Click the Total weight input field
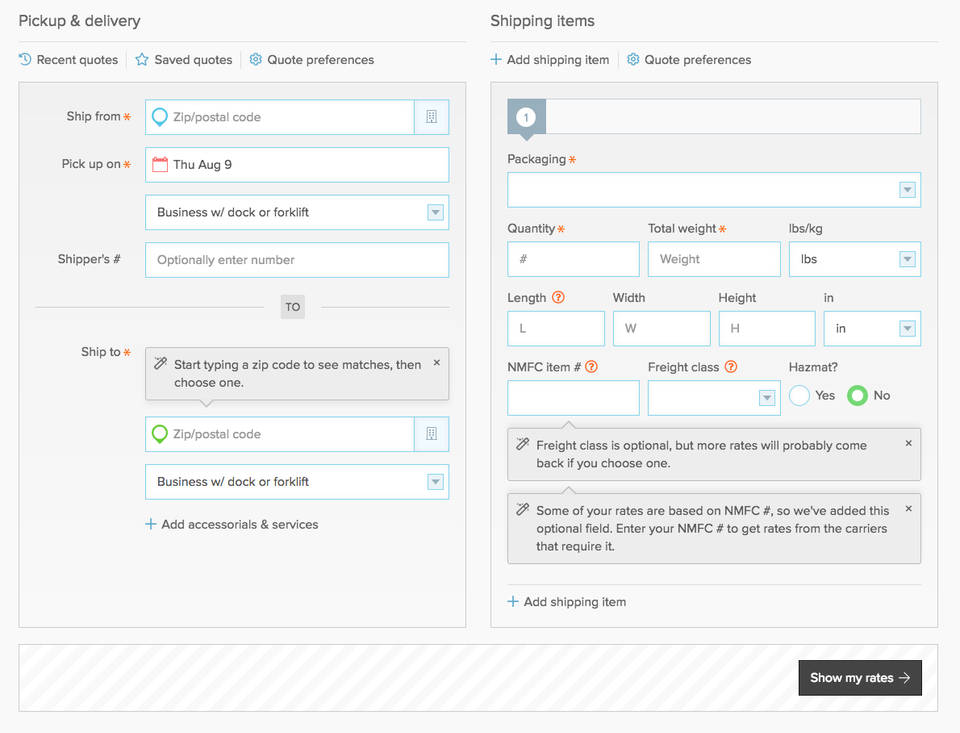 [x=713, y=259]
